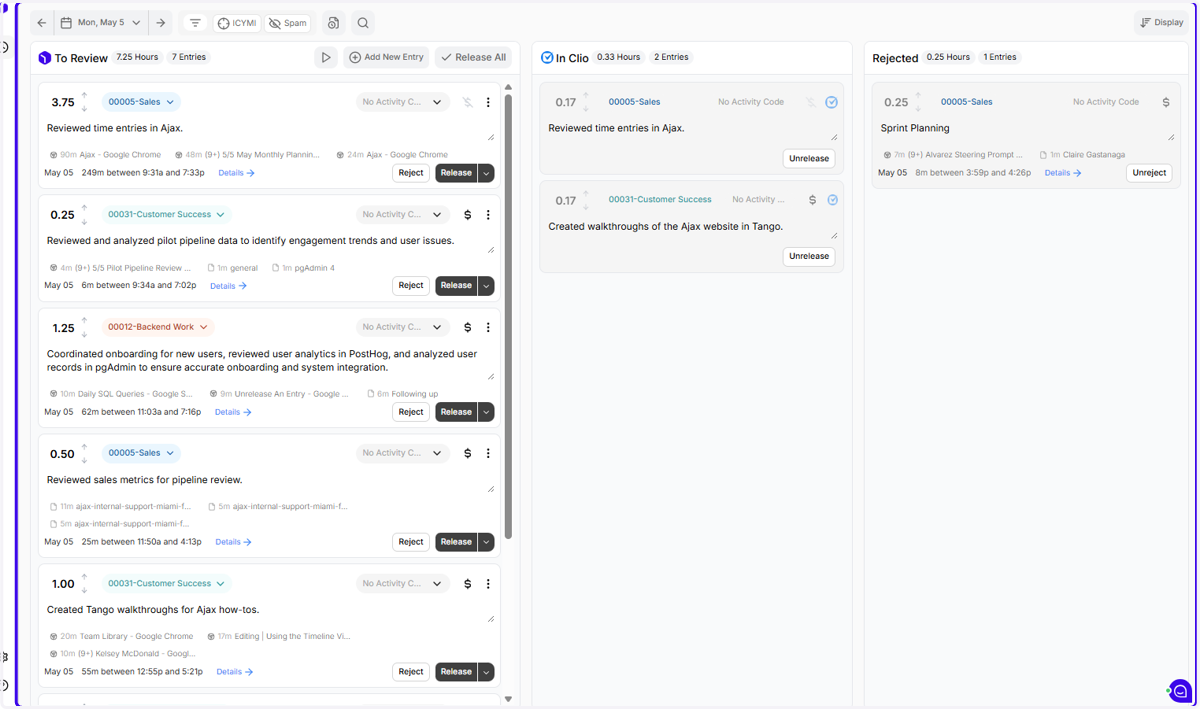Open the search magnifier icon
The image size is (1200, 709).
[x=363, y=23]
